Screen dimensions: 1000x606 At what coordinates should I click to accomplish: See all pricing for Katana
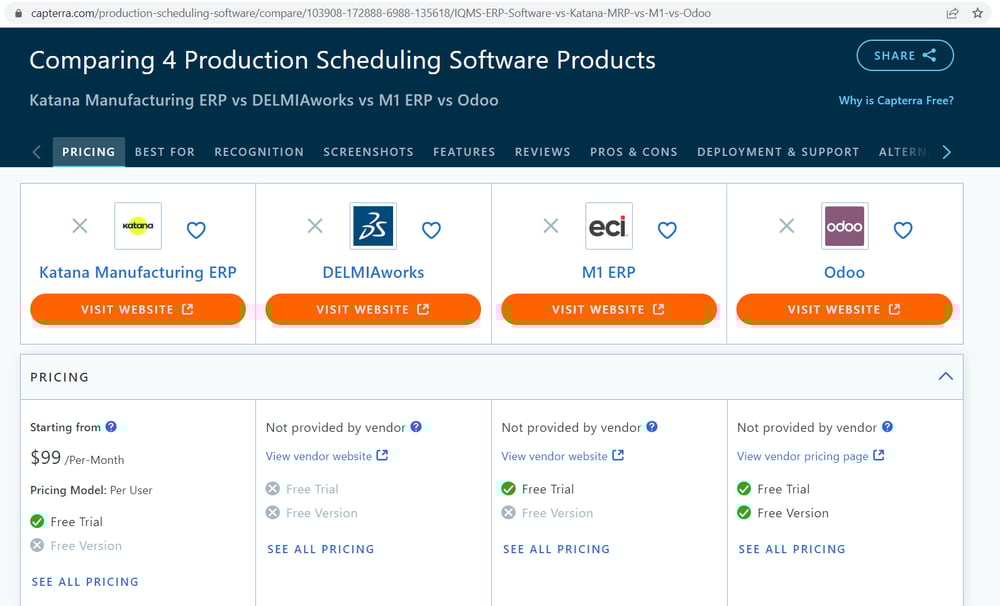85,582
